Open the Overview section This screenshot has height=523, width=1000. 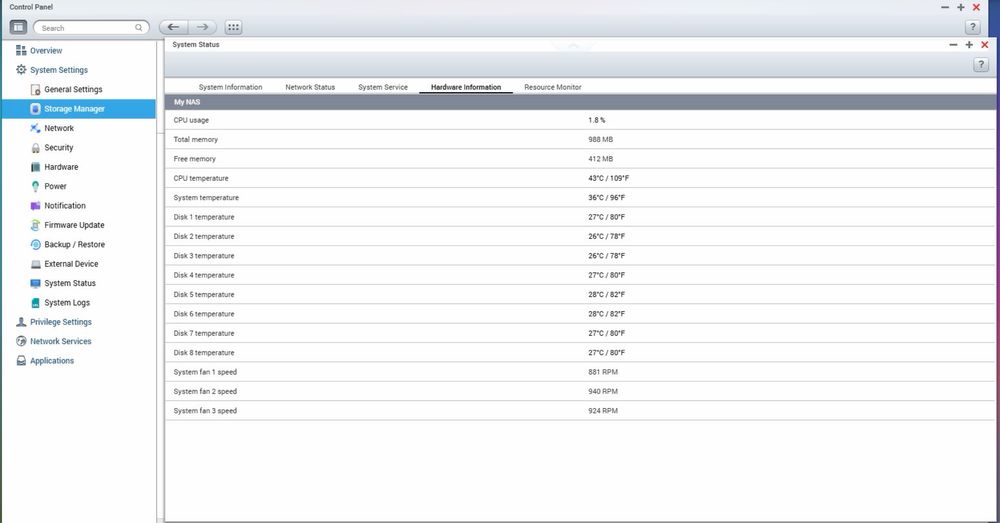click(46, 50)
